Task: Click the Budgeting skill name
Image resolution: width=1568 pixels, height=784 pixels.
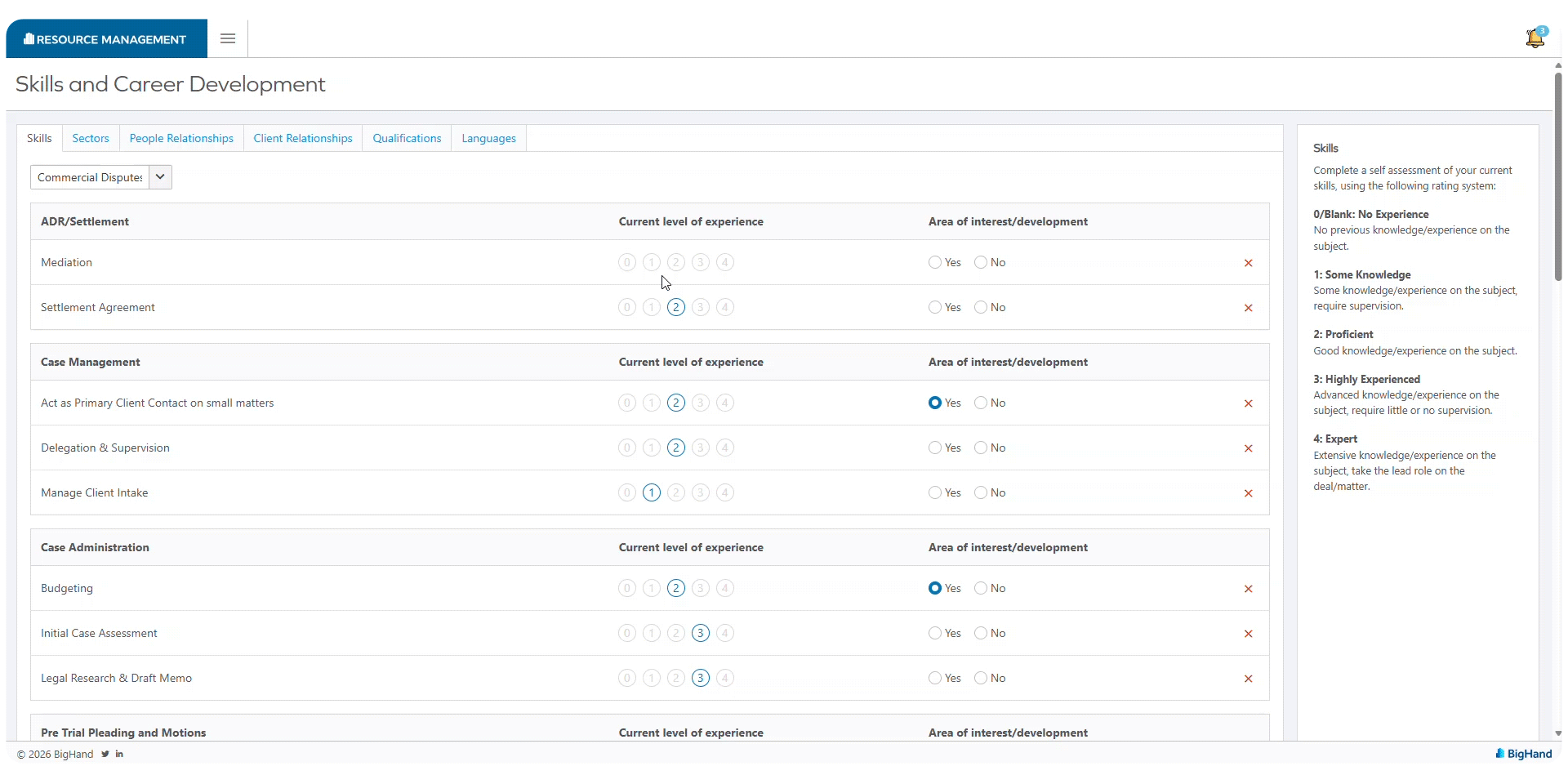Action: [67, 588]
